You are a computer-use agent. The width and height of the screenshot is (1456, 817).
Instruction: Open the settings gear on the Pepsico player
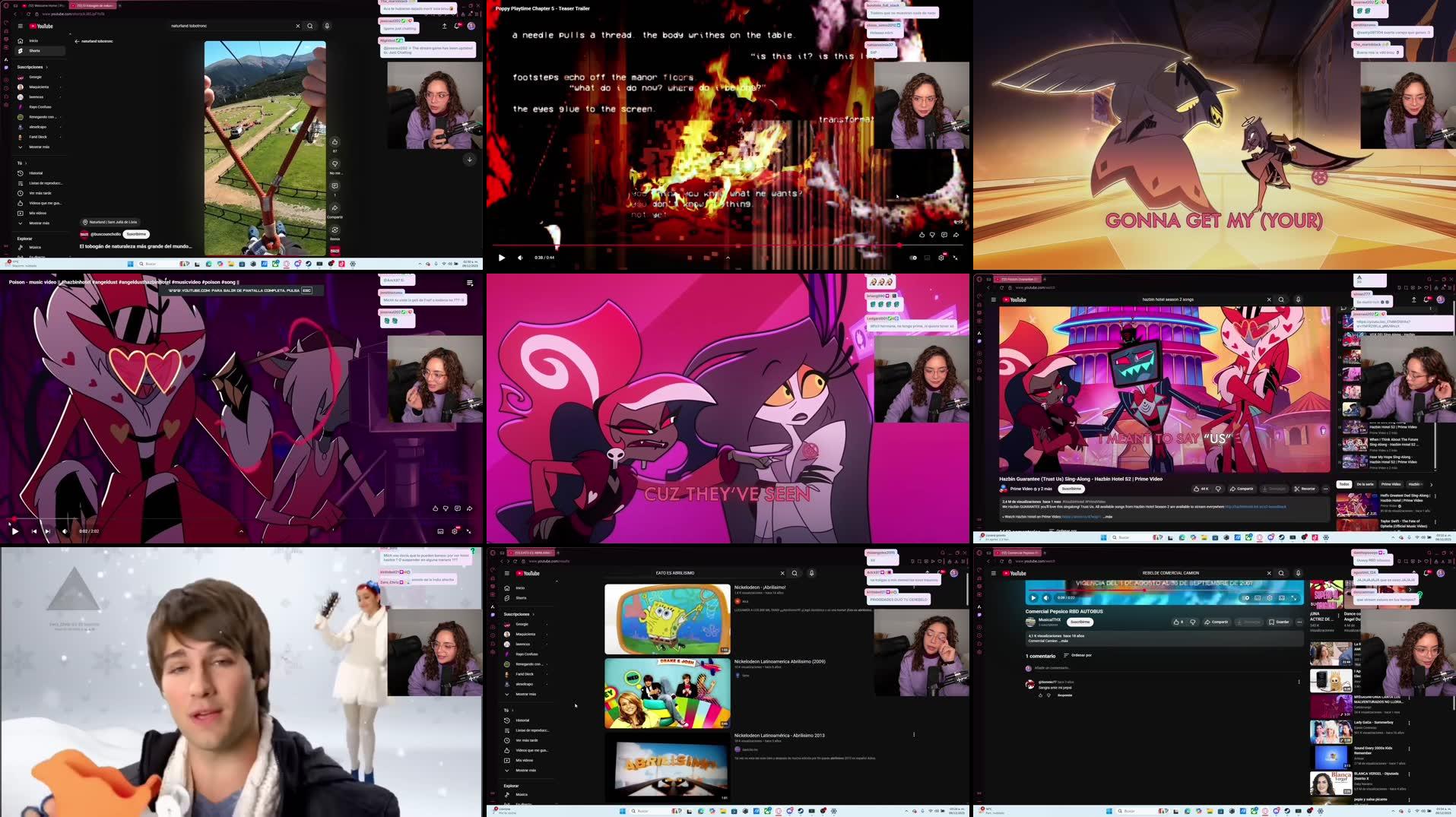(x=1268, y=598)
